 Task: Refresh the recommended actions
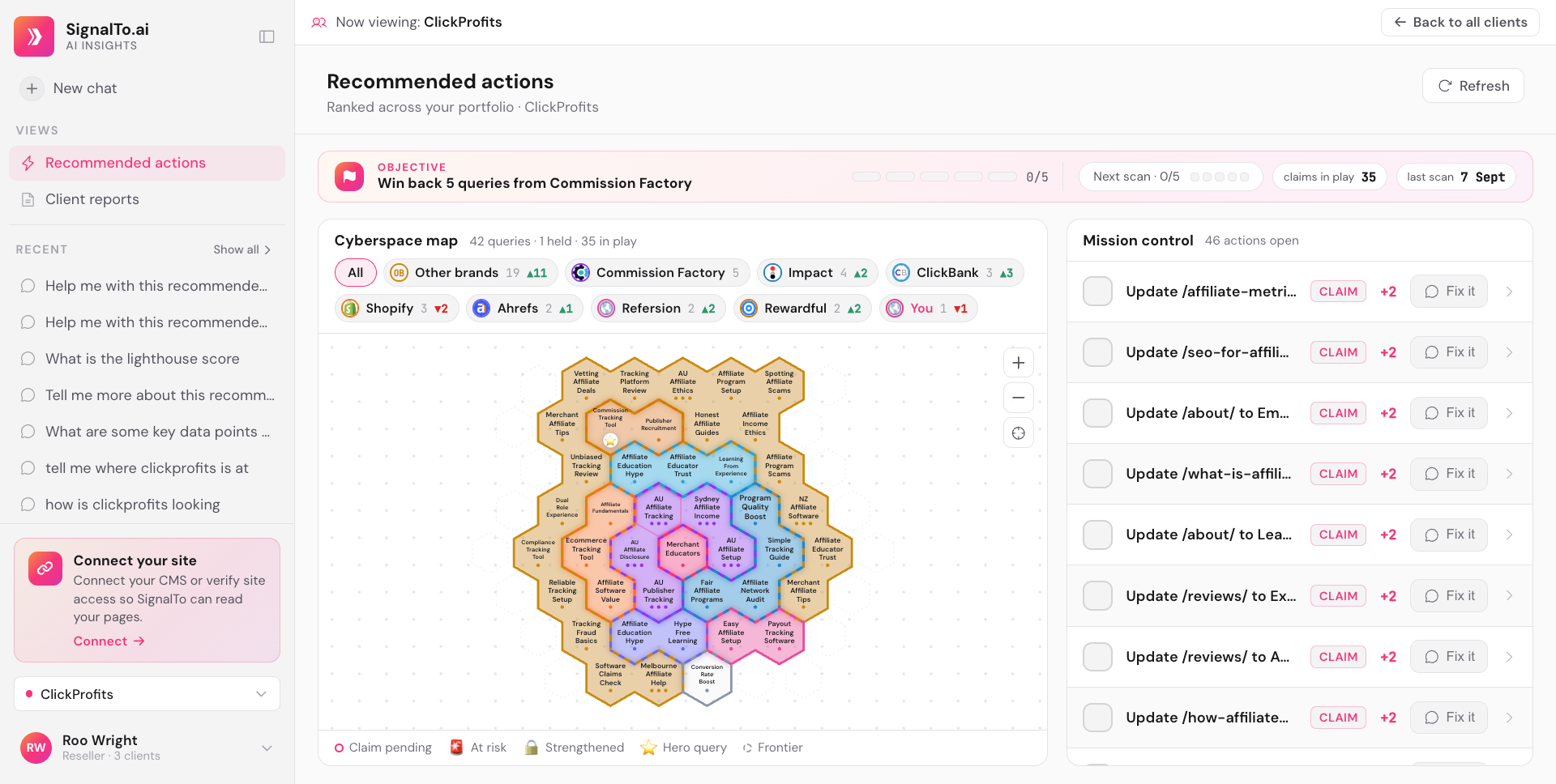(1473, 86)
